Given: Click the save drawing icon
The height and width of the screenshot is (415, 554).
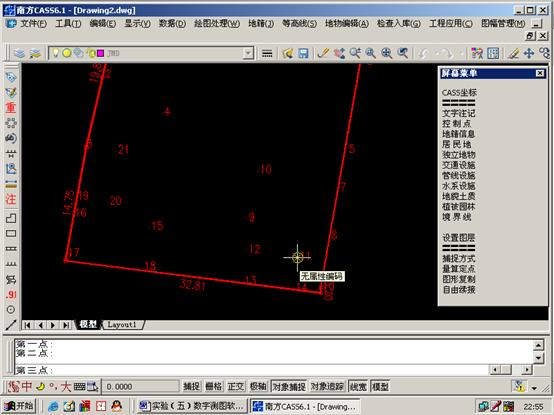Looking at the screenshot, I should (x=303, y=53).
